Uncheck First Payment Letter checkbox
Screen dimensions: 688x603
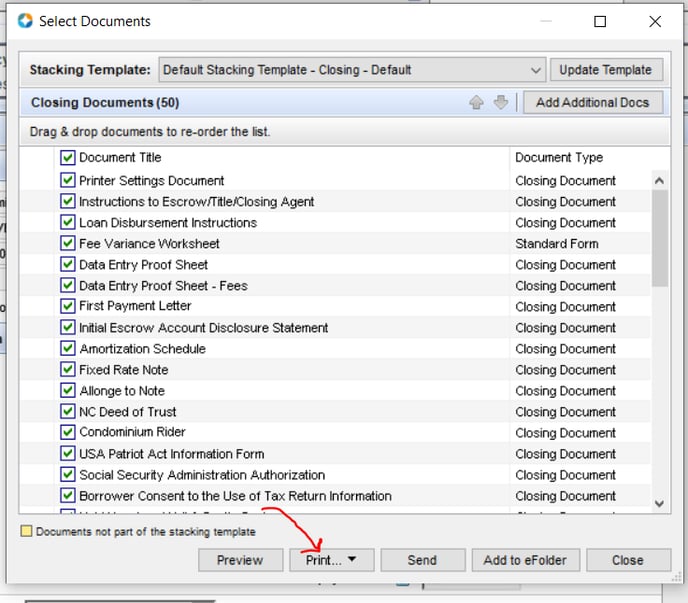[x=68, y=306]
